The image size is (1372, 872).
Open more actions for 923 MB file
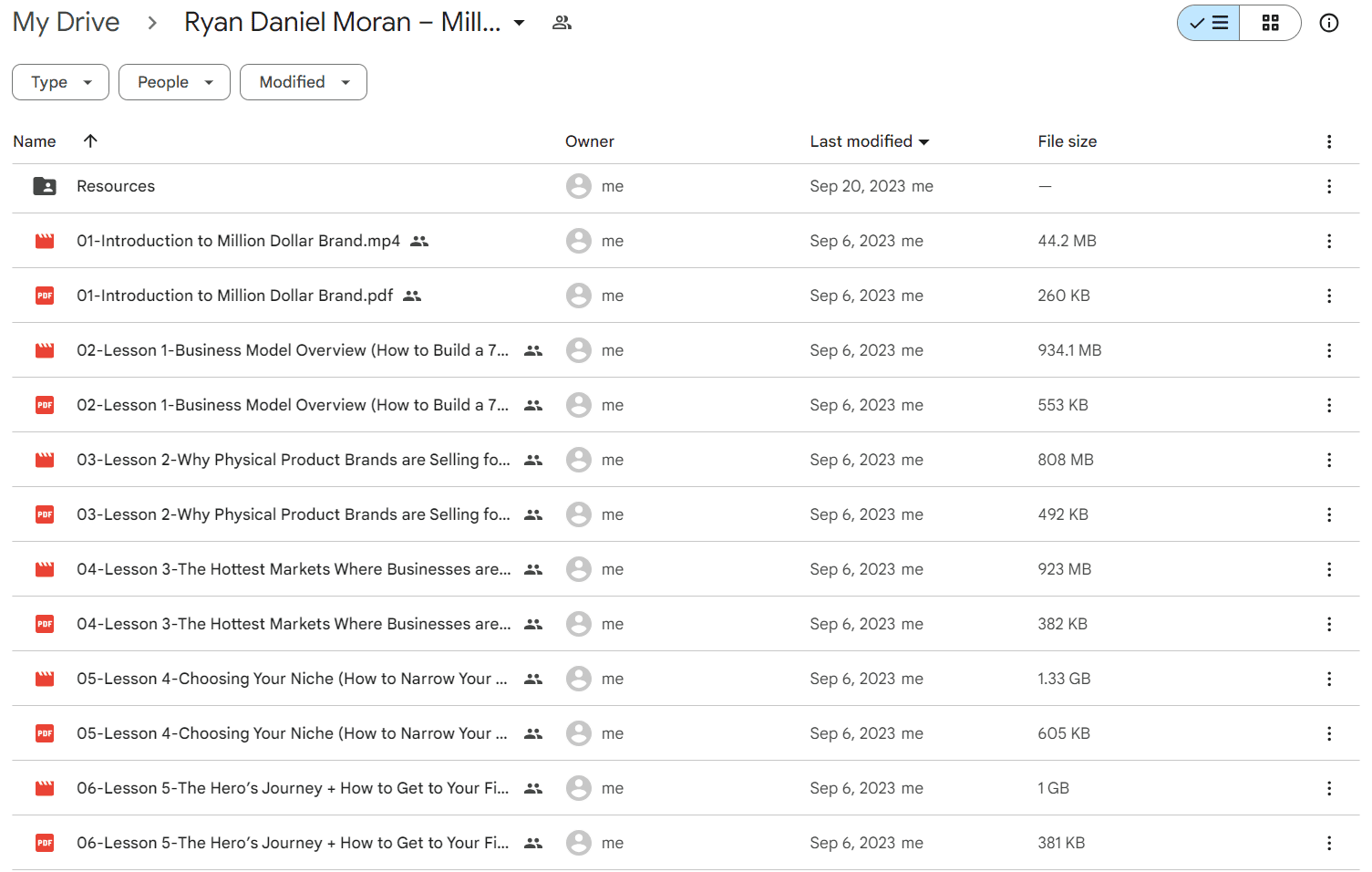[1329, 569]
